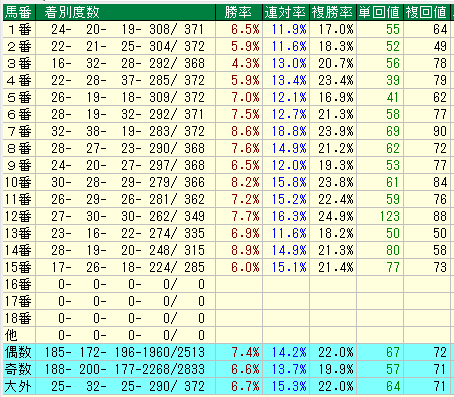Viewport: 454px width, 397px height.
Task: Select the 11番 row label
Action: 18,200
